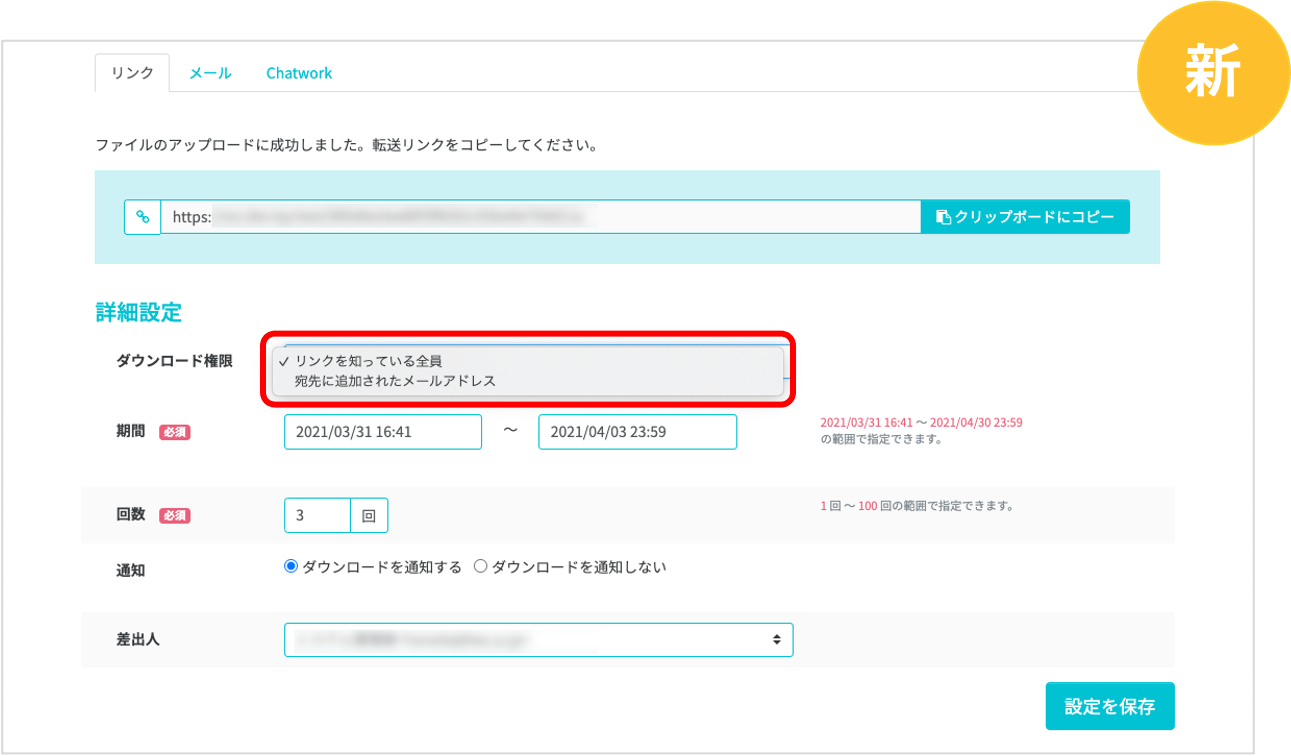Click the 必須 badge next to 回数
Viewport: 1291px width, 756px height.
175,515
